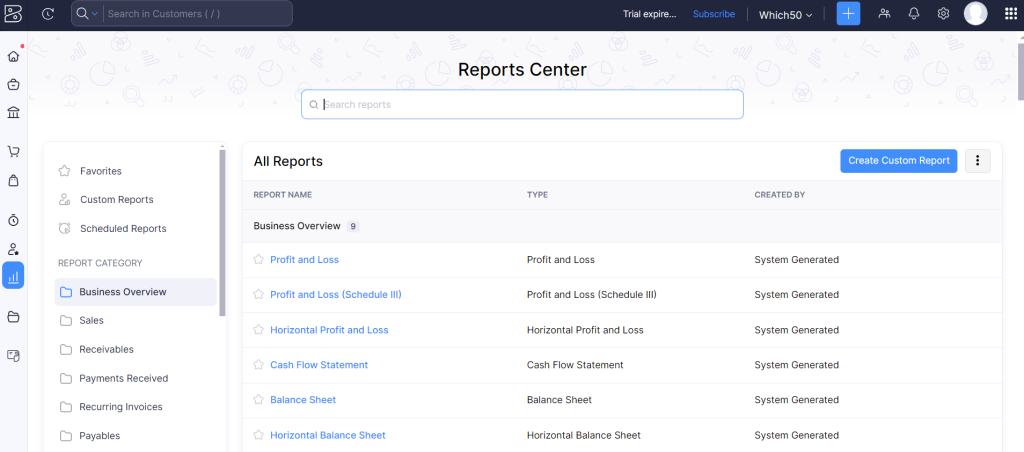1024x452 pixels.
Task: Open Banking module from the sidebar
Action: click(14, 112)
